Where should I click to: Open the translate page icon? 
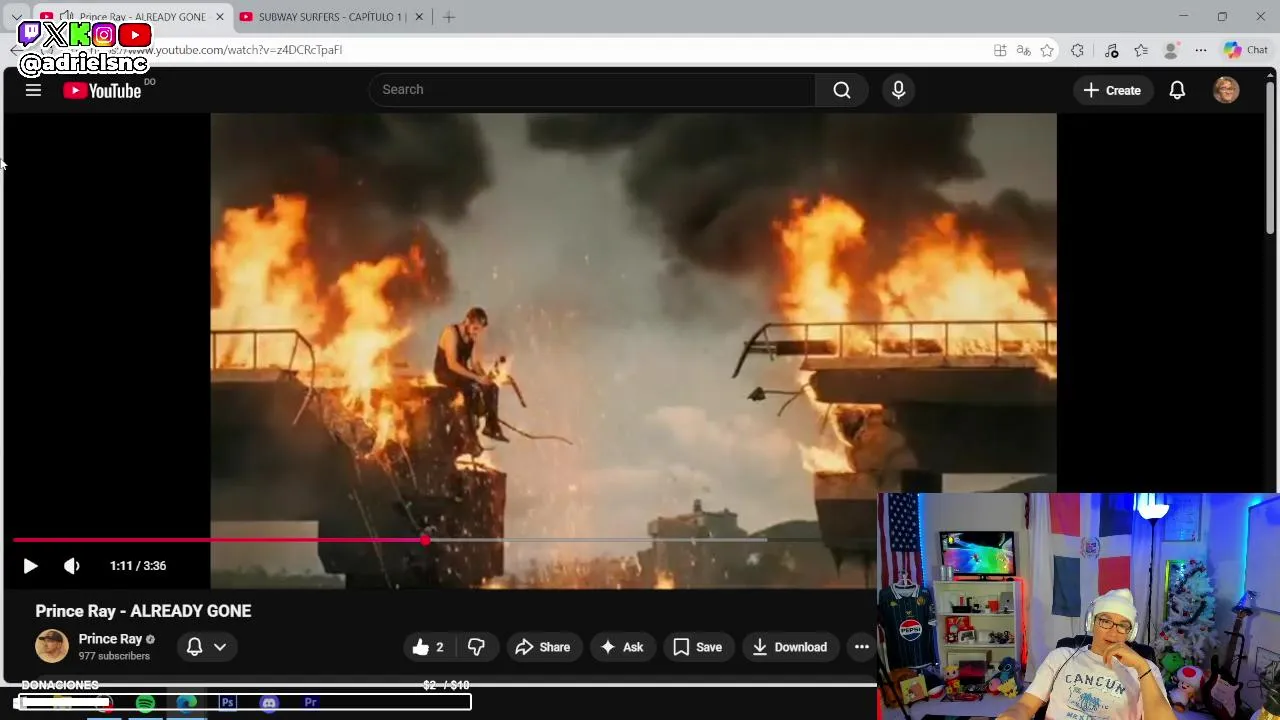[1023, 50]
